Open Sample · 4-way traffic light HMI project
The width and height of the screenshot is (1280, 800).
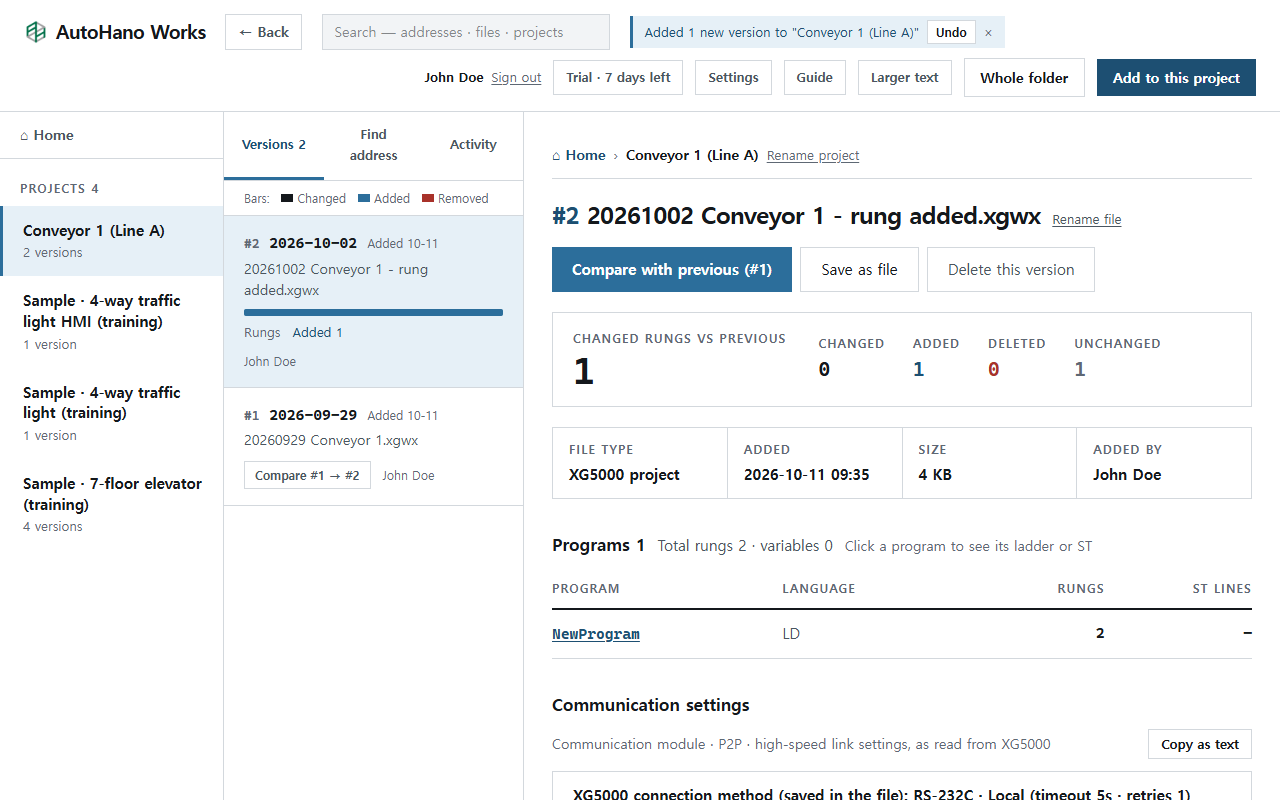[112, 322]
